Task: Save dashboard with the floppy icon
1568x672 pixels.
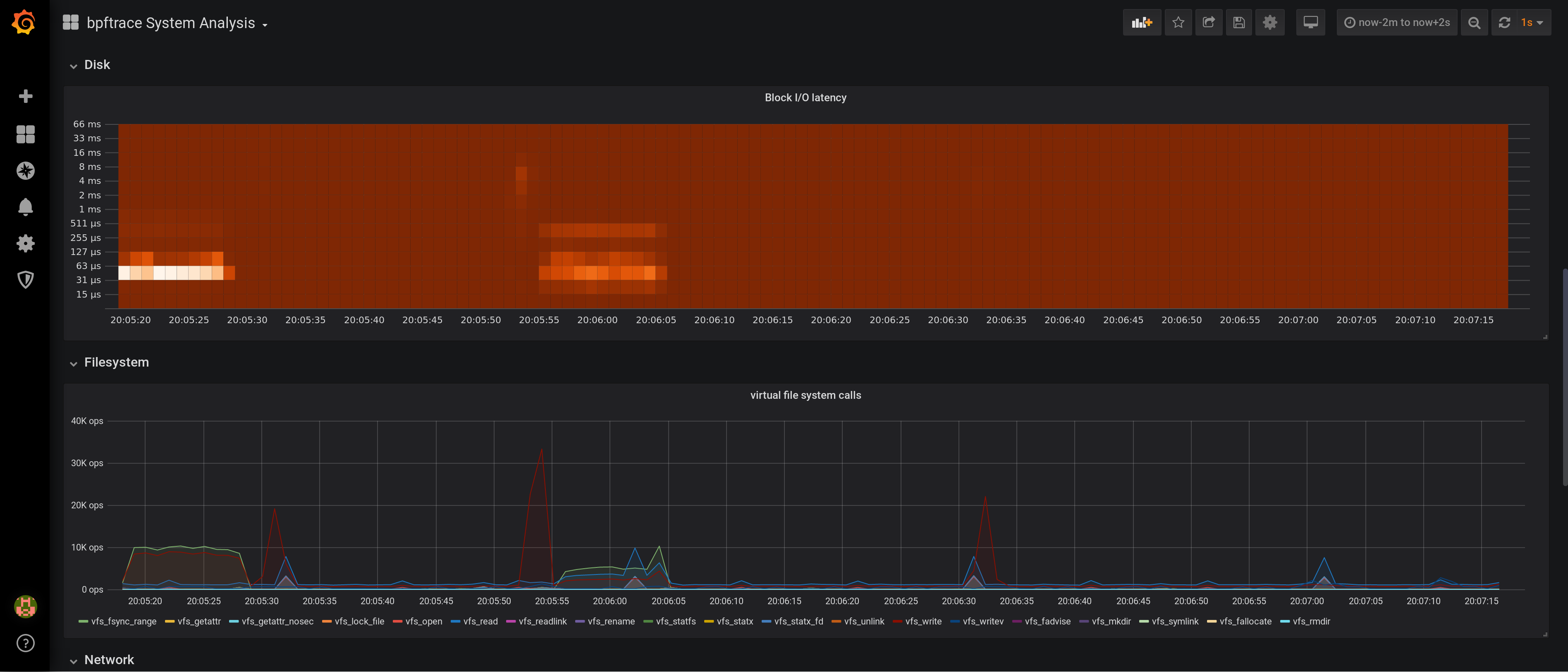Action: coord(1239,22)
